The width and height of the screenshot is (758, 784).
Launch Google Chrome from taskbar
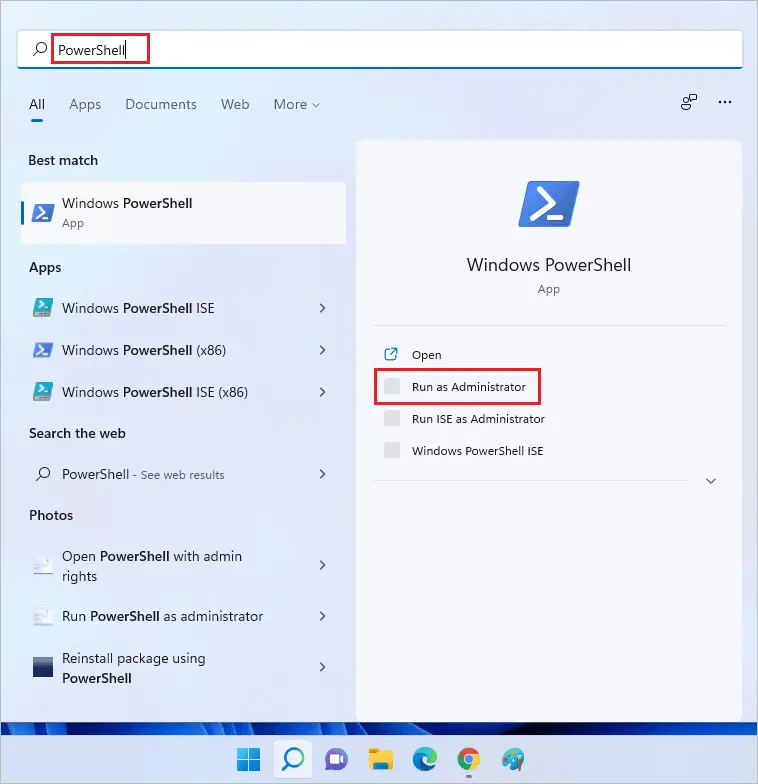coord(468,760)
